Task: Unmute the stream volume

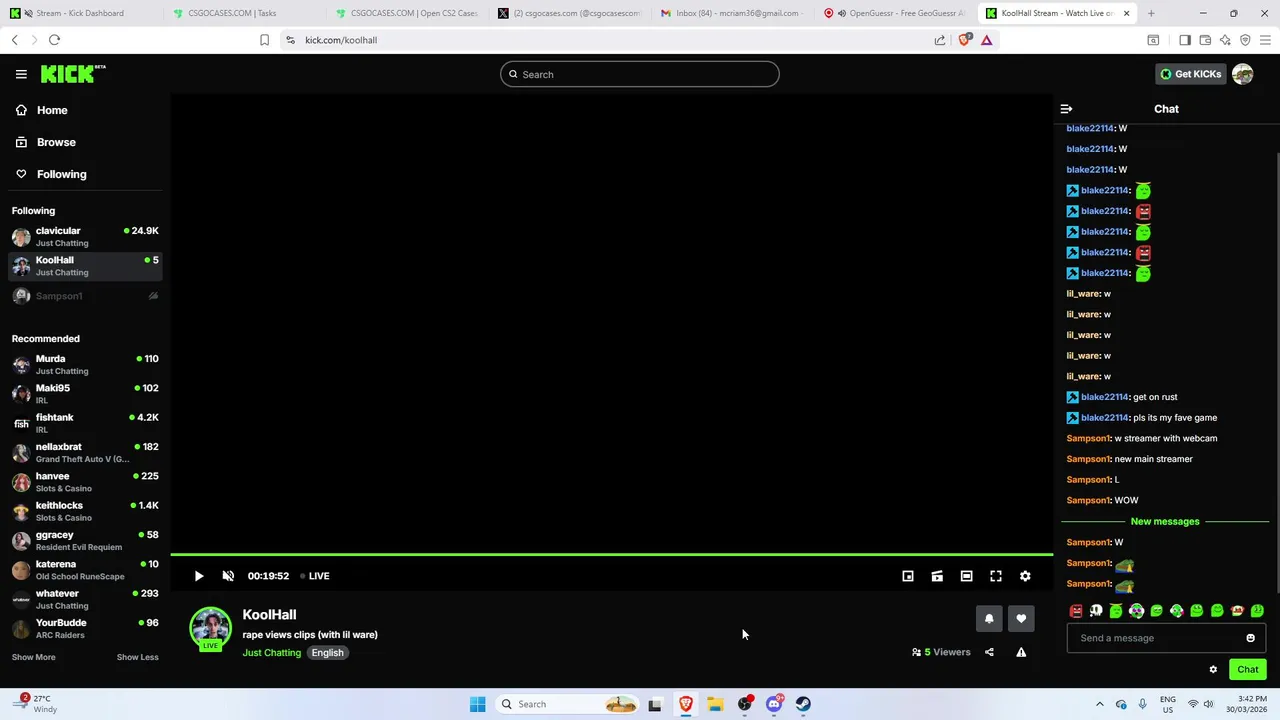Action: coord(228,576)
